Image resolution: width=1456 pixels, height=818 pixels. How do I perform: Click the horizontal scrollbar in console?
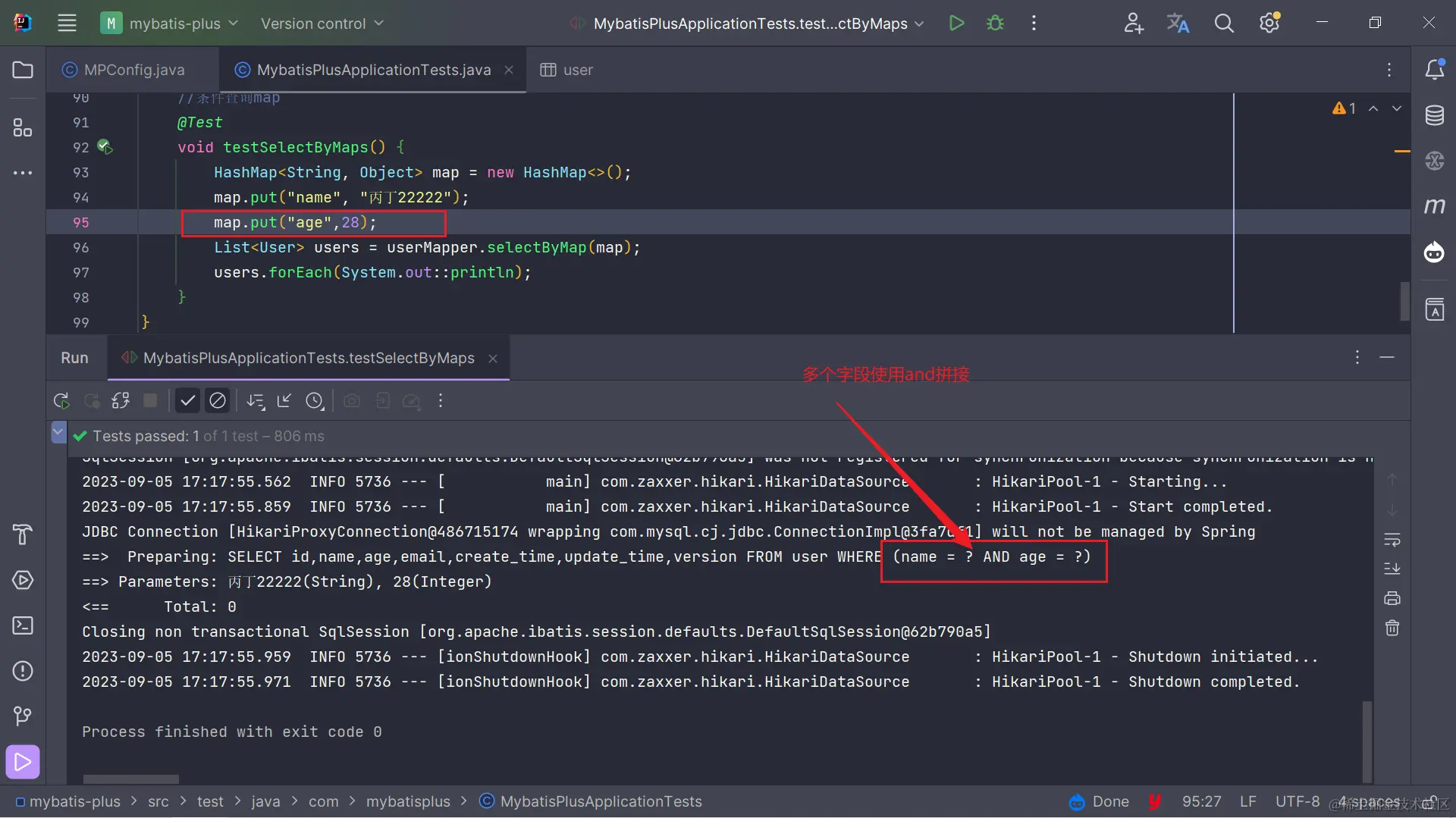point(130,779)
